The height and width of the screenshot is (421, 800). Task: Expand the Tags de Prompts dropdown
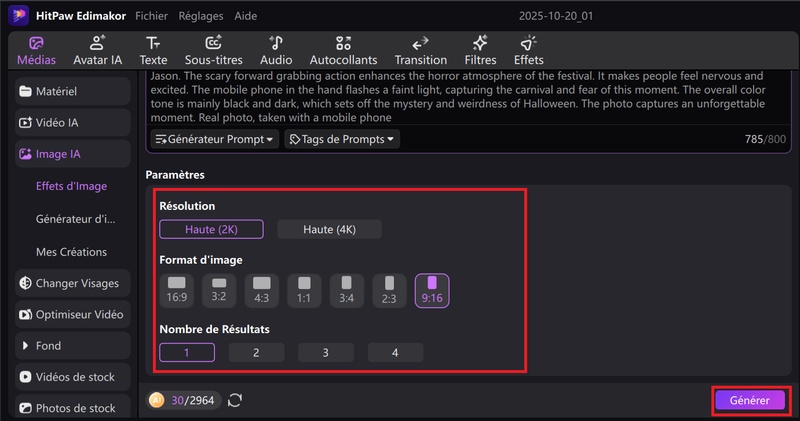tap(342, 139)
